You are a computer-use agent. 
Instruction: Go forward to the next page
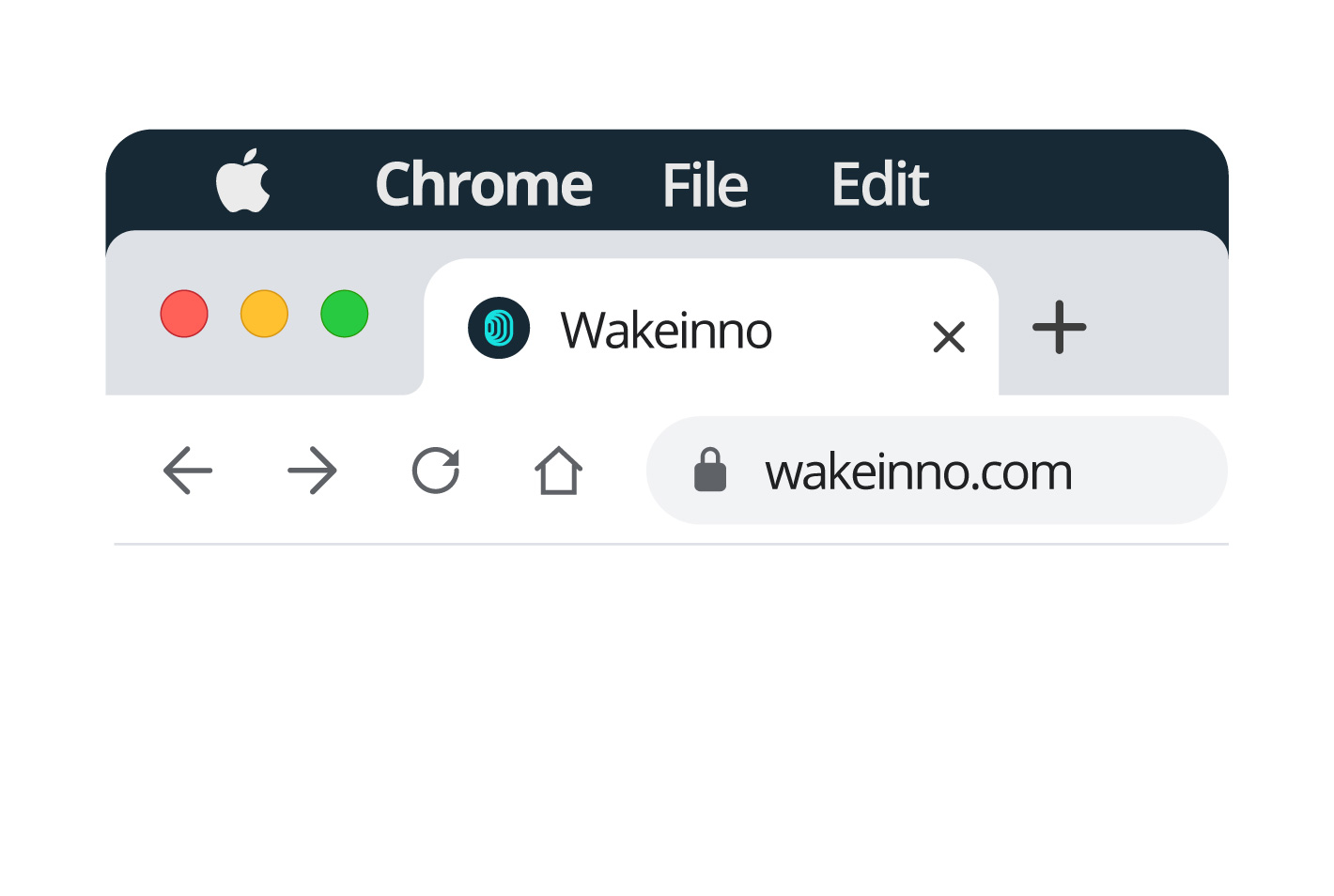point(312,470)
